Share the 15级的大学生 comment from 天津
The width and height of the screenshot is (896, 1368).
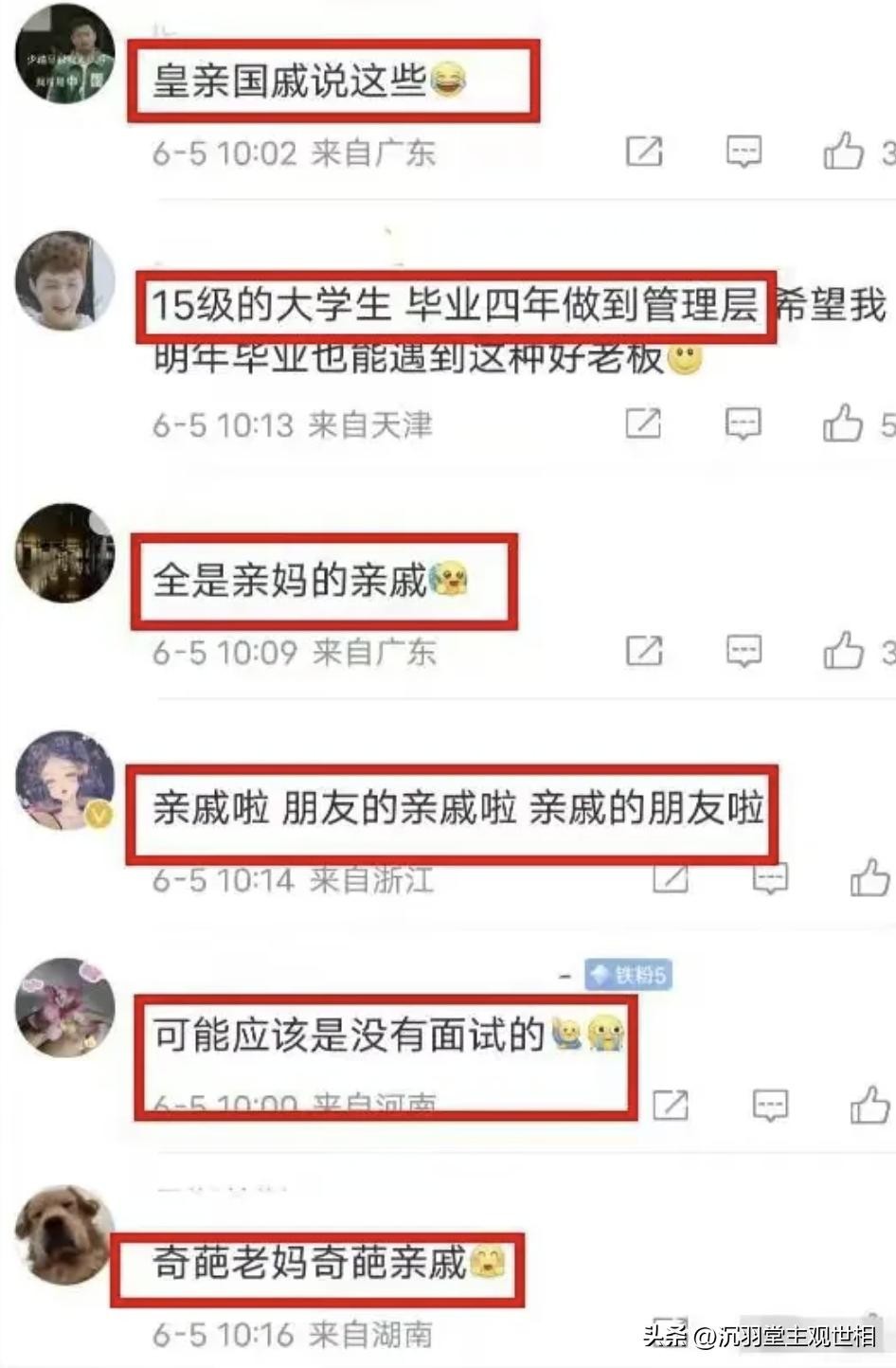(x=643, y=423)
